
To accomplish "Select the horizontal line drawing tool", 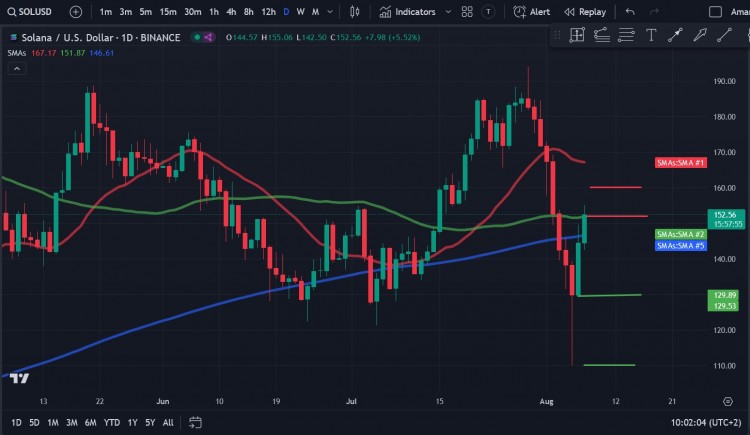I will [626, 35].
